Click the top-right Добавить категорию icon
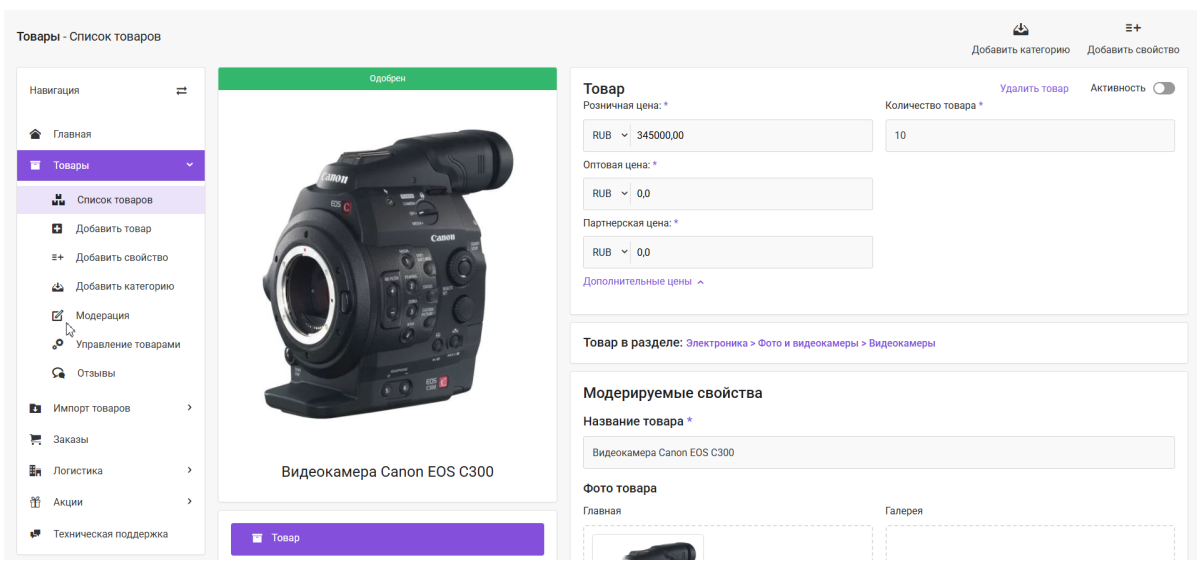 pyautogui.click(x=1020, y=30)
